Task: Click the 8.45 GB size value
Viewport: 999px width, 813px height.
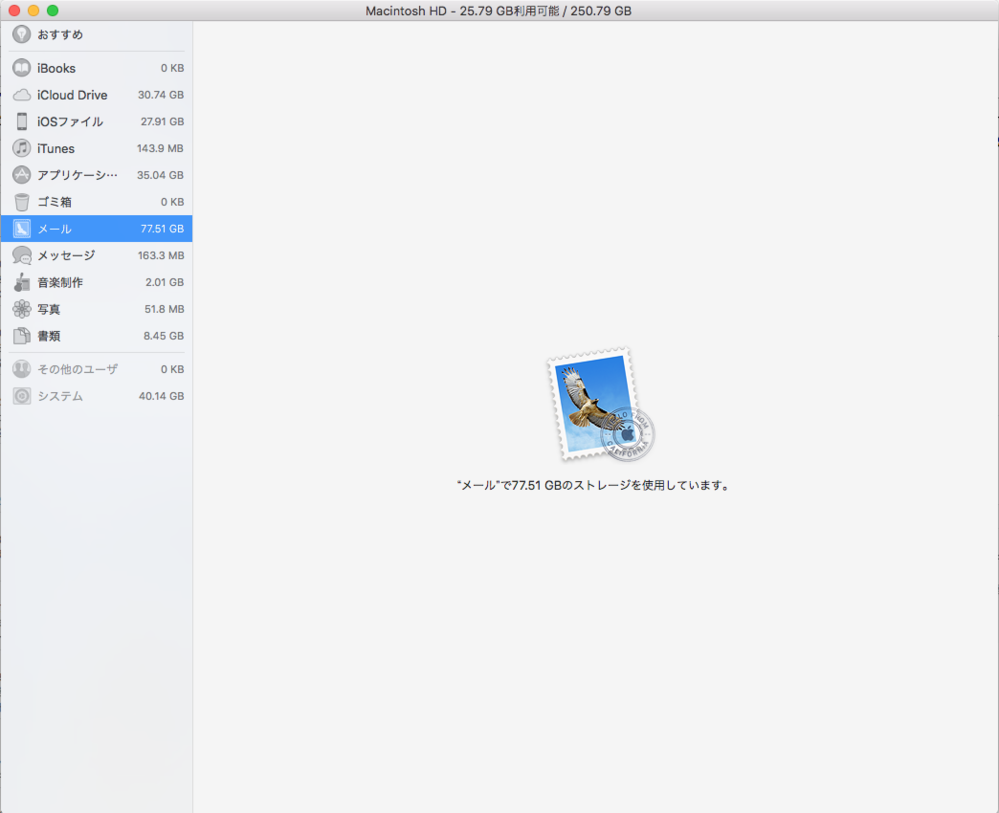Action: pyautogui.click(x=163, y=336)
